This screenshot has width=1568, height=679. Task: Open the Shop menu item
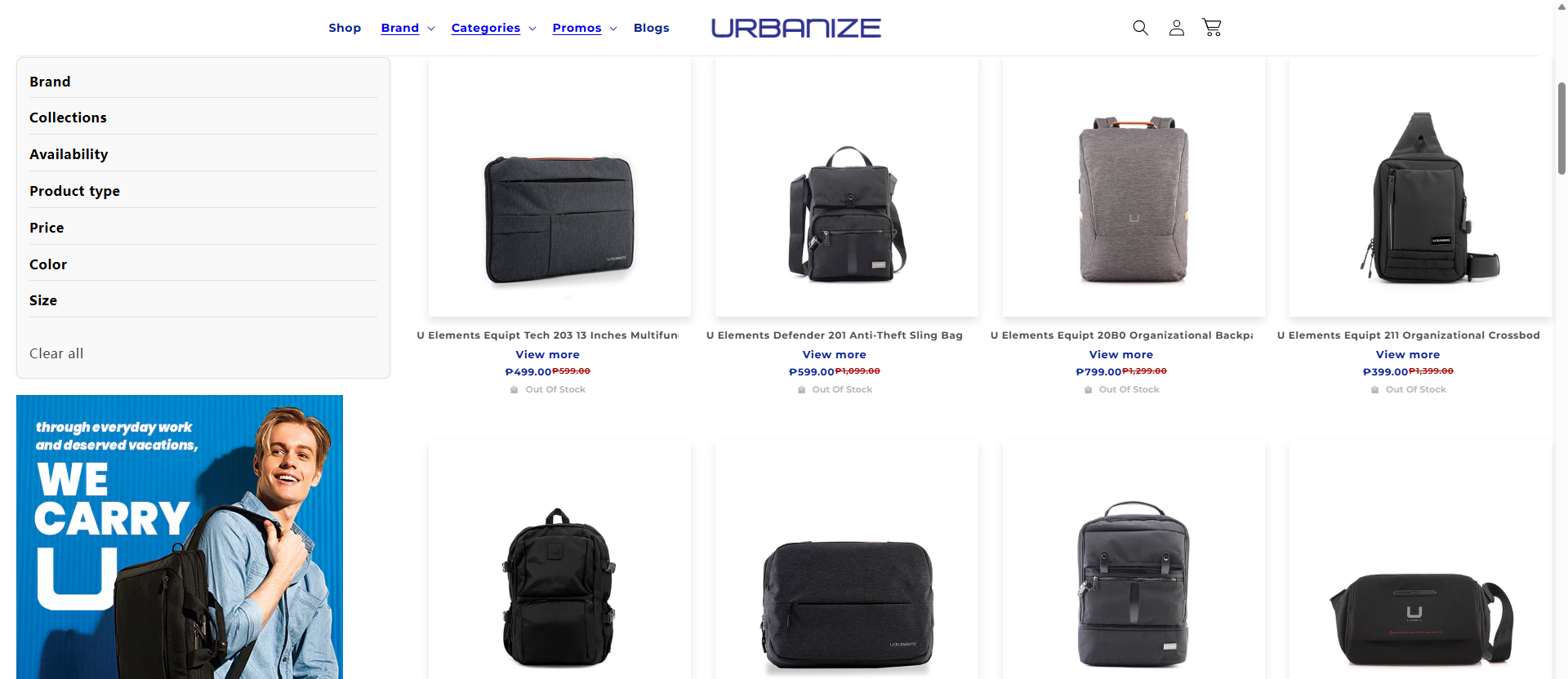coord(345,28)
